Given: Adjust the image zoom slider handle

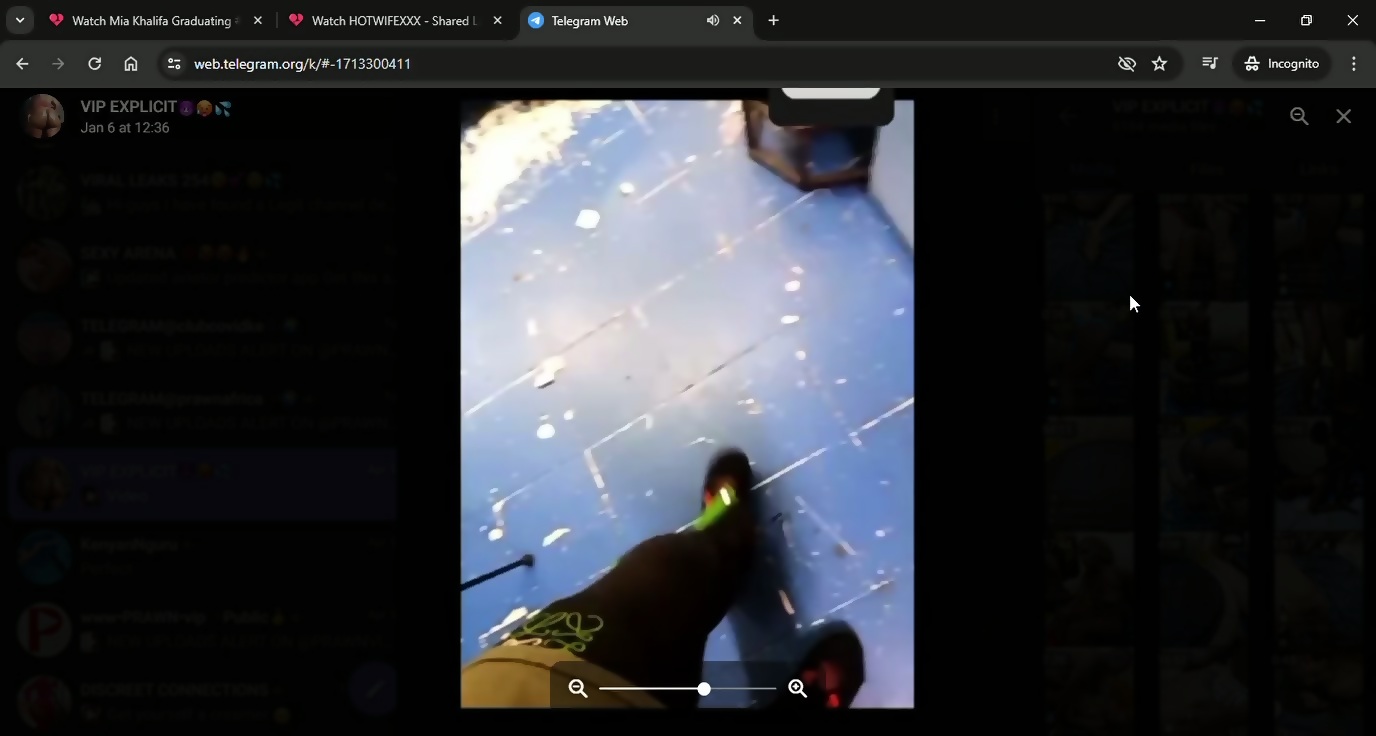Looking at the screenshot, I should click(x=704, y=688).
